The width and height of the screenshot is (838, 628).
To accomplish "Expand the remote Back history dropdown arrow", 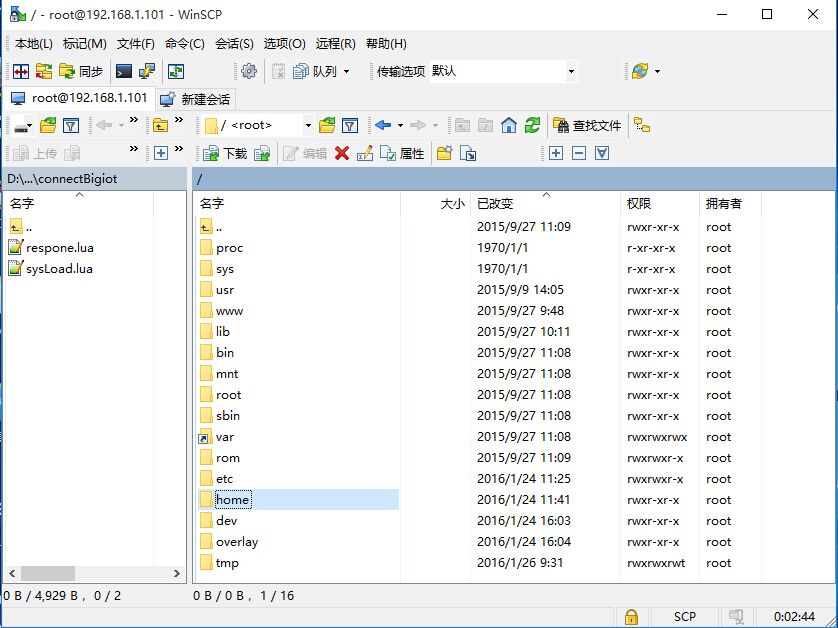I will tap(400, 126).
